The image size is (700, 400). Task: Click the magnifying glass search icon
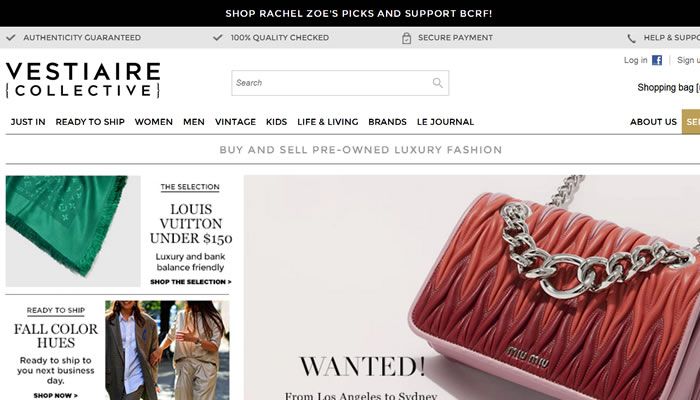point(438,83)
